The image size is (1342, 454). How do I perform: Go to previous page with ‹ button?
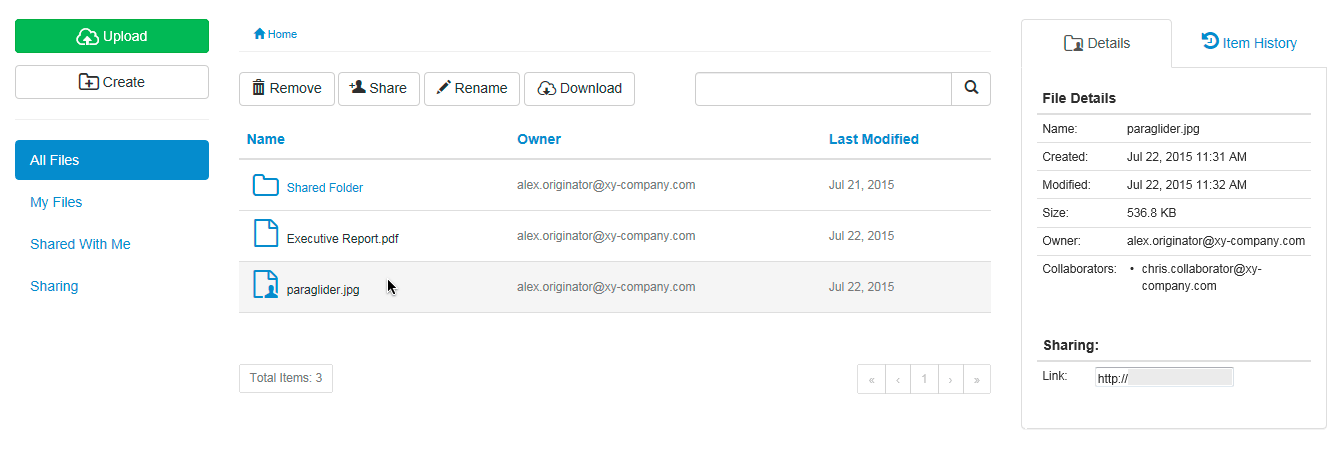[898, 379]
